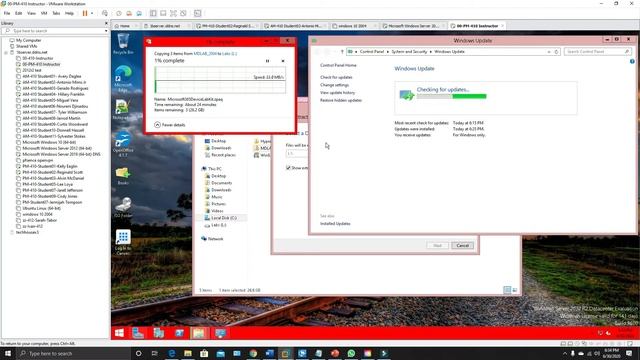640x360 pixels.
Task: Collapse copy dialog with Fewer details
Action: coord(169,125)
